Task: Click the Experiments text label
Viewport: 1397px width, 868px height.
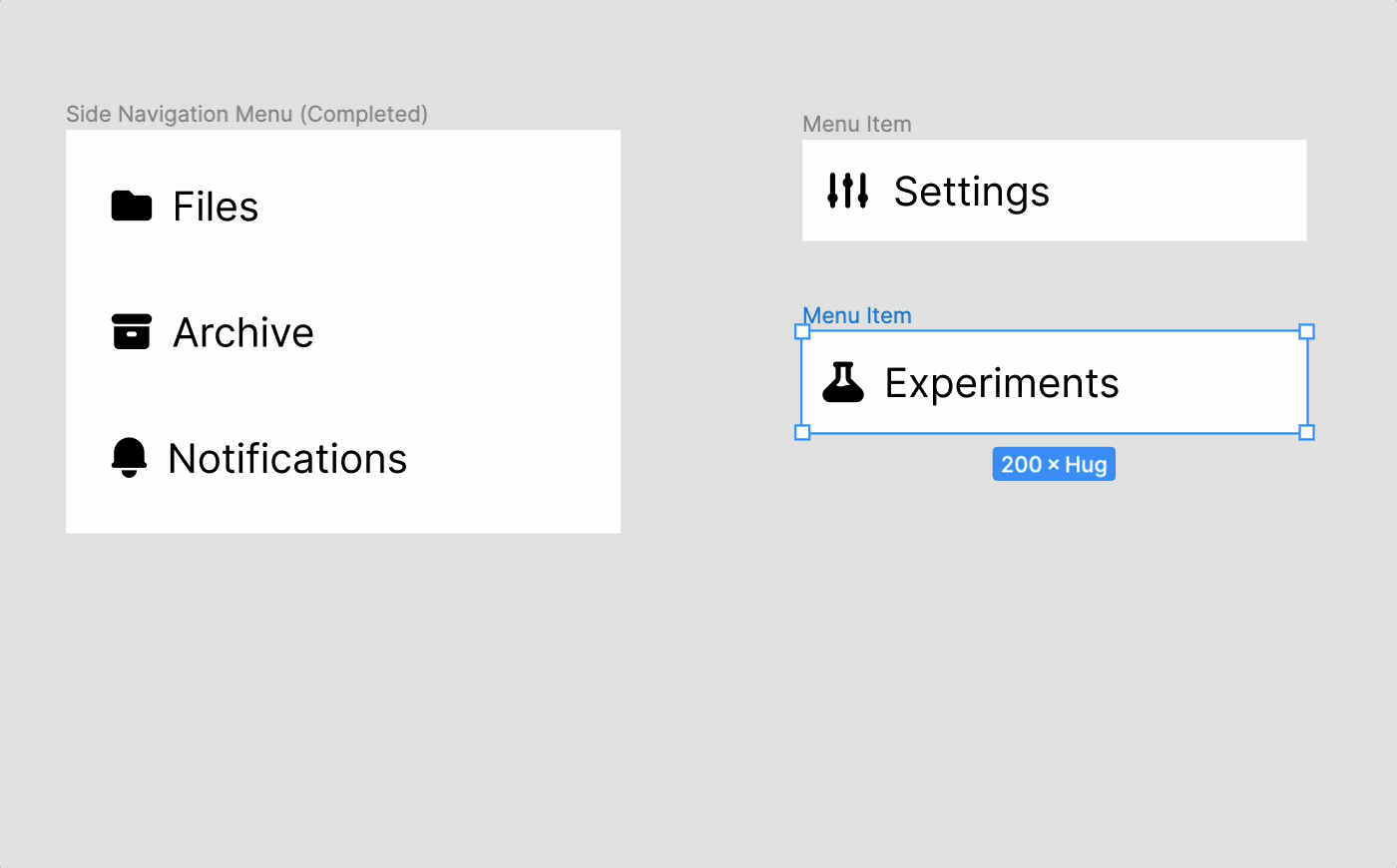Action: [1001, 382]
